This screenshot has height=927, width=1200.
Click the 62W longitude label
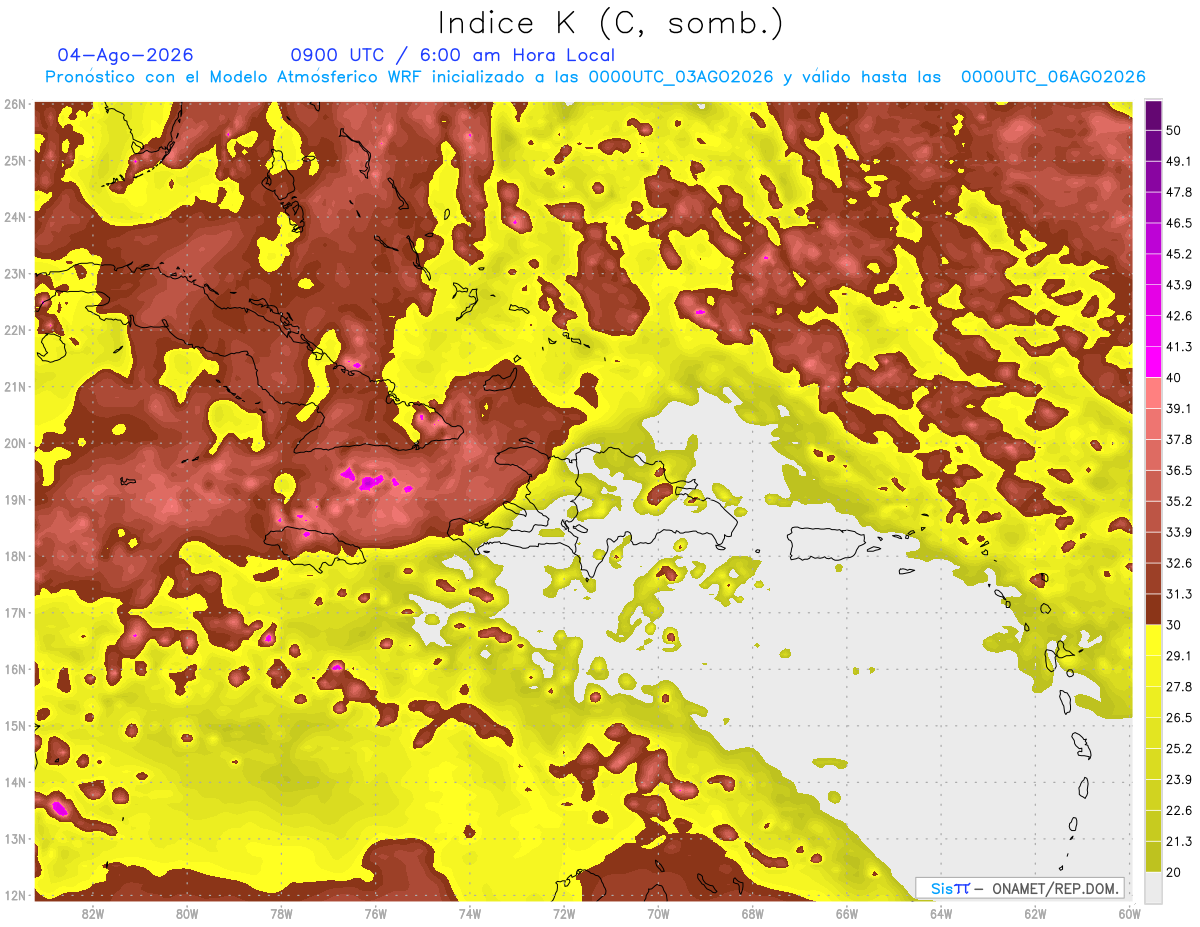tap(1036, 914)
